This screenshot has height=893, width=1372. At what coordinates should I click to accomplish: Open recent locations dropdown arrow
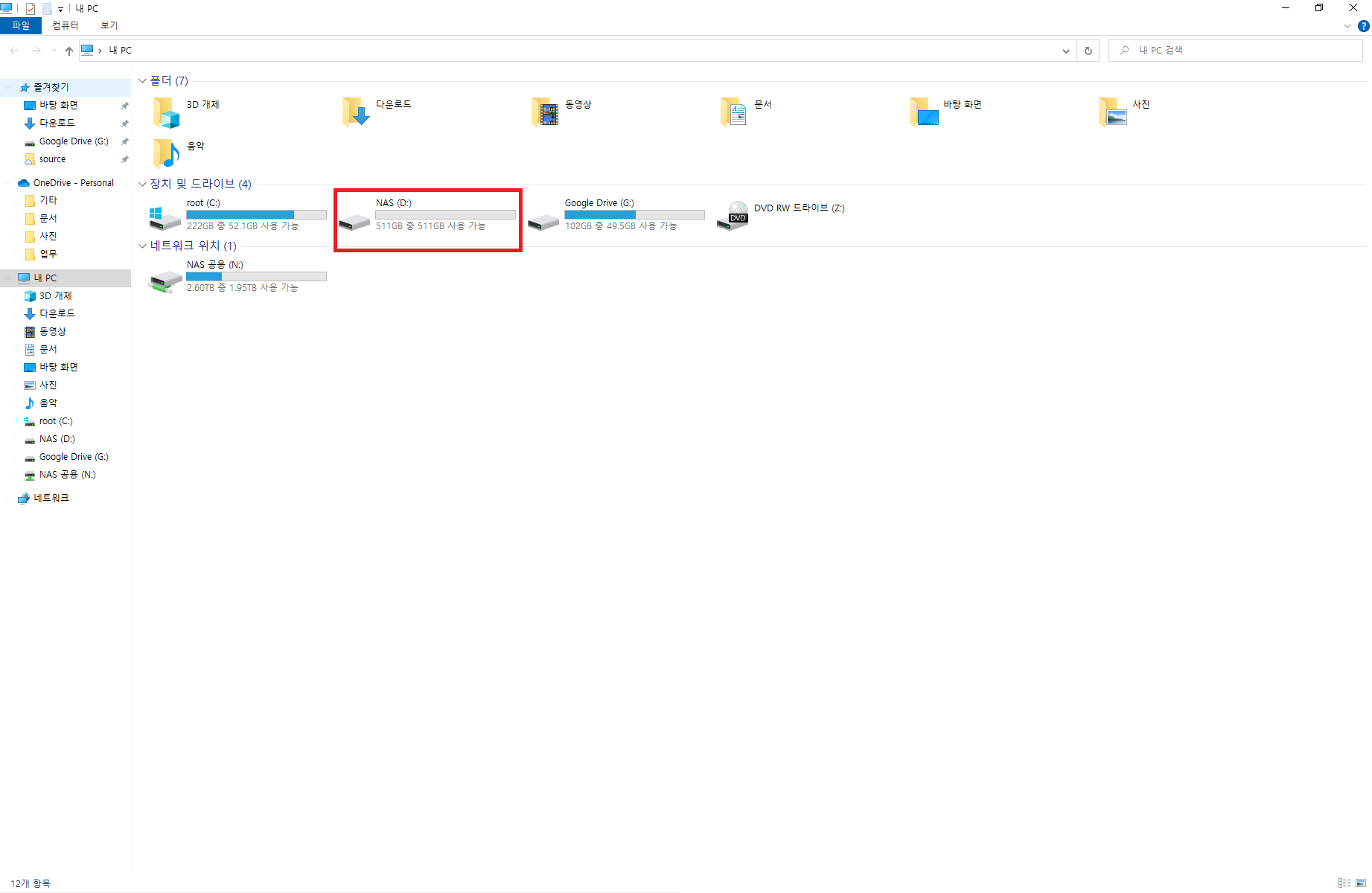tap(54, 51)
